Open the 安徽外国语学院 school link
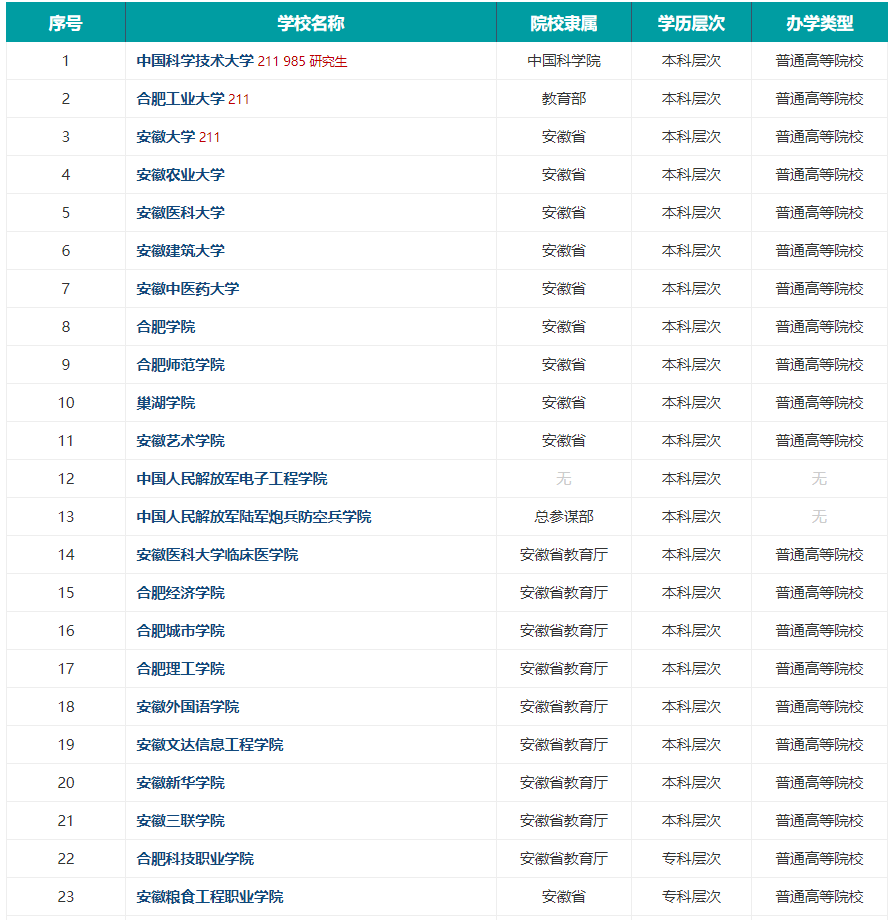The height and width of the screenshot is (920, 894). 188,707
